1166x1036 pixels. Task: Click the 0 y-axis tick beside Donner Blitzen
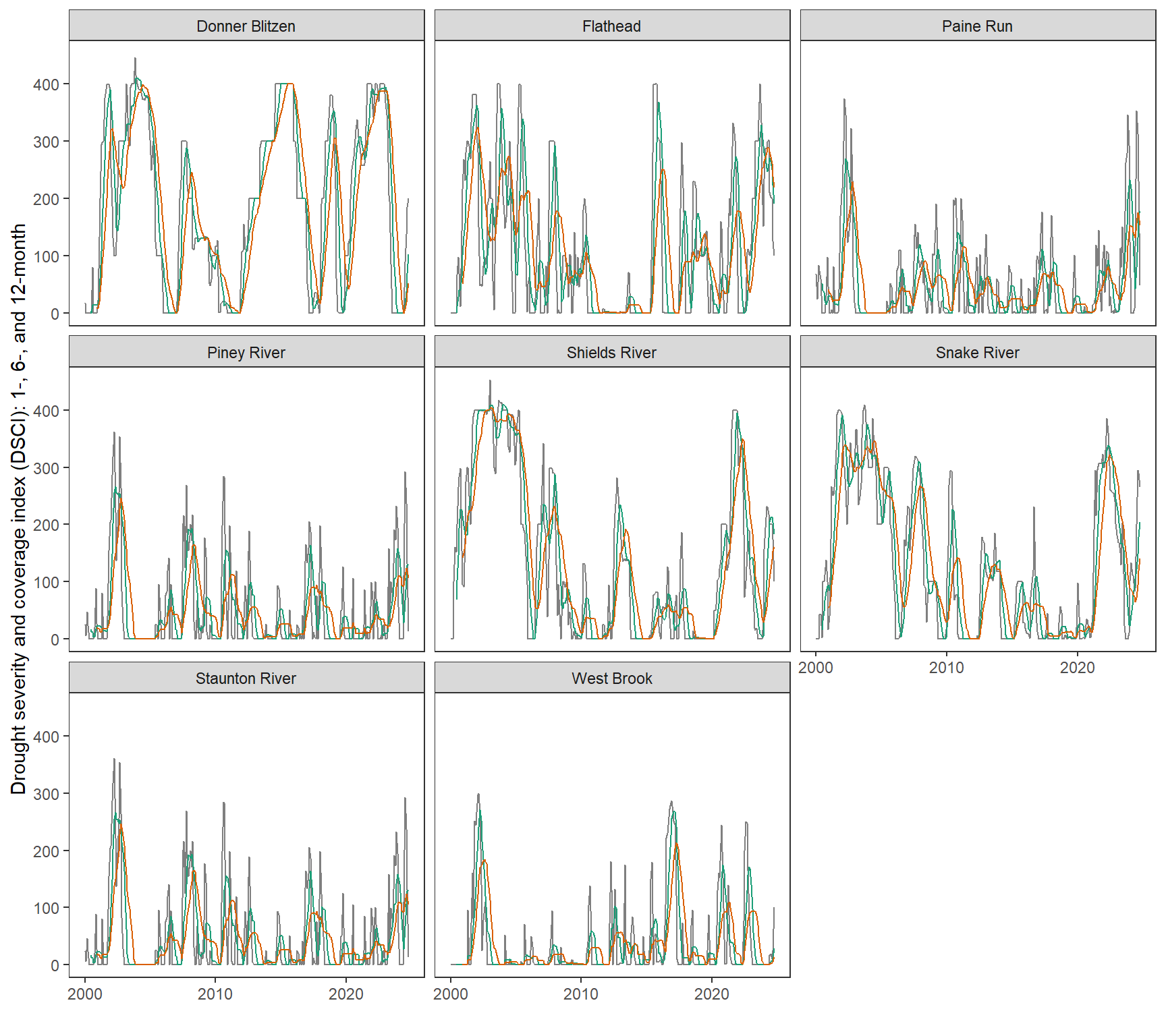[55, 314]
